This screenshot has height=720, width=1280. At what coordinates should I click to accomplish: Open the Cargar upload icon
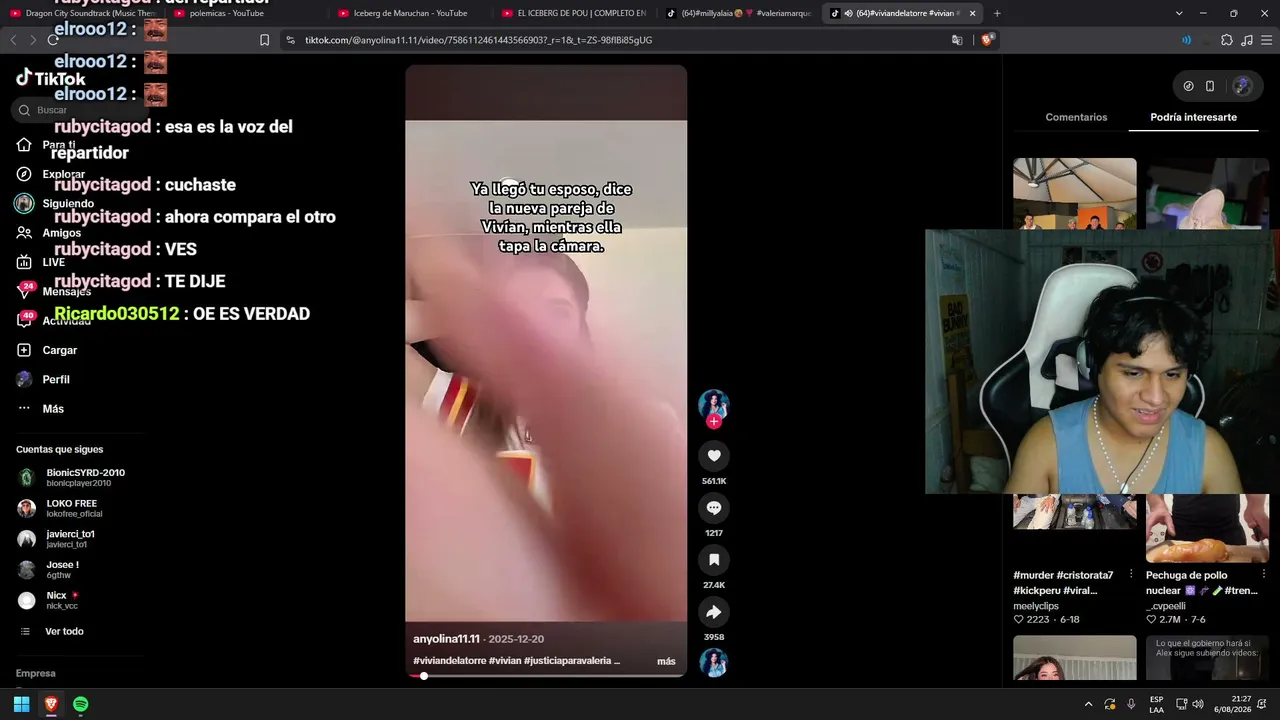tap(24, 350)
